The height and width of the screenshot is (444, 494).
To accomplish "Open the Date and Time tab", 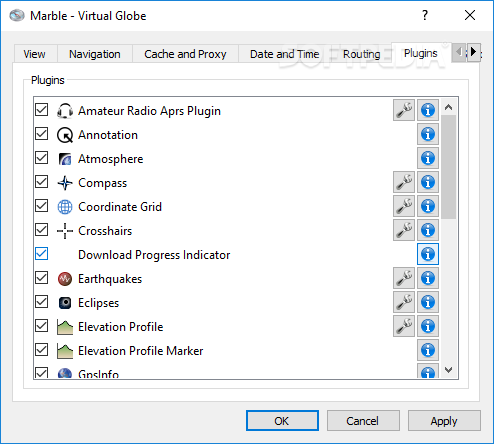I will [x=284, y=54].
